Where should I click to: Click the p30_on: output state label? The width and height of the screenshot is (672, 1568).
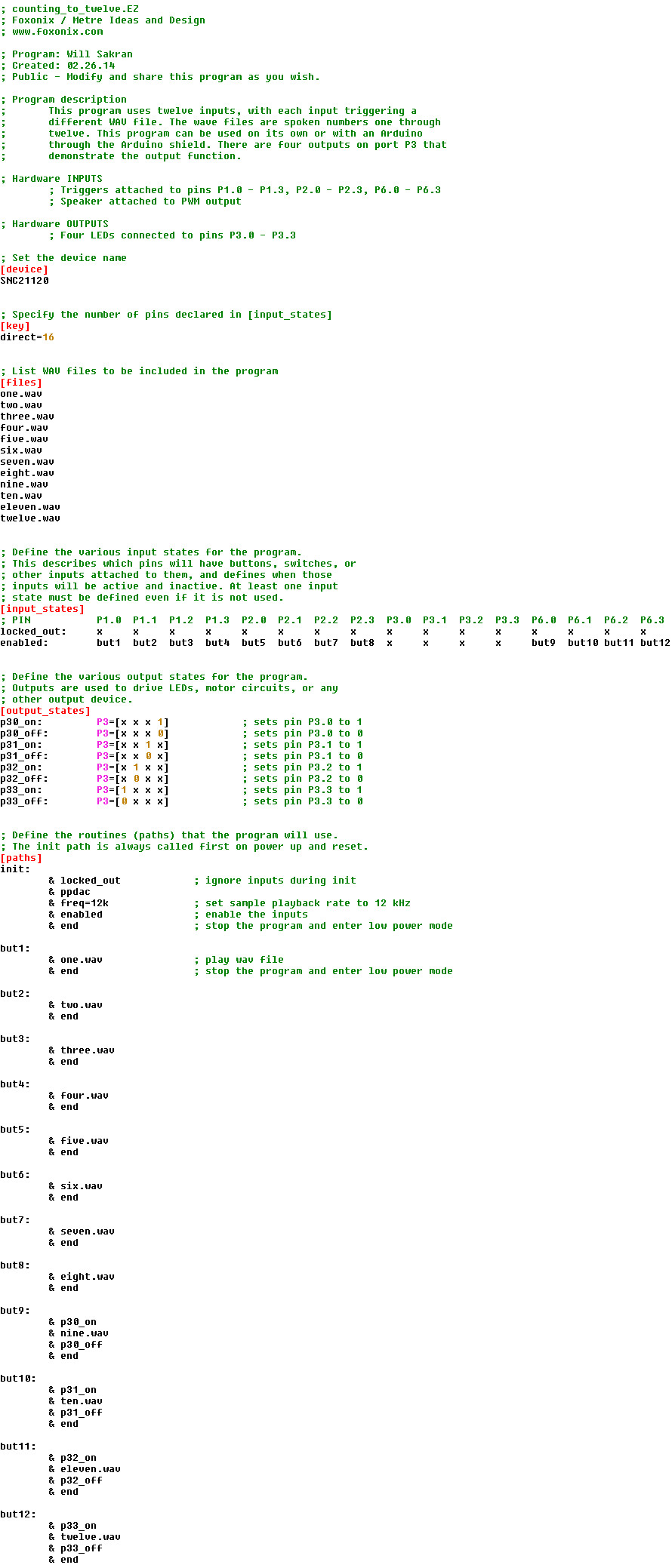[21, 722]
